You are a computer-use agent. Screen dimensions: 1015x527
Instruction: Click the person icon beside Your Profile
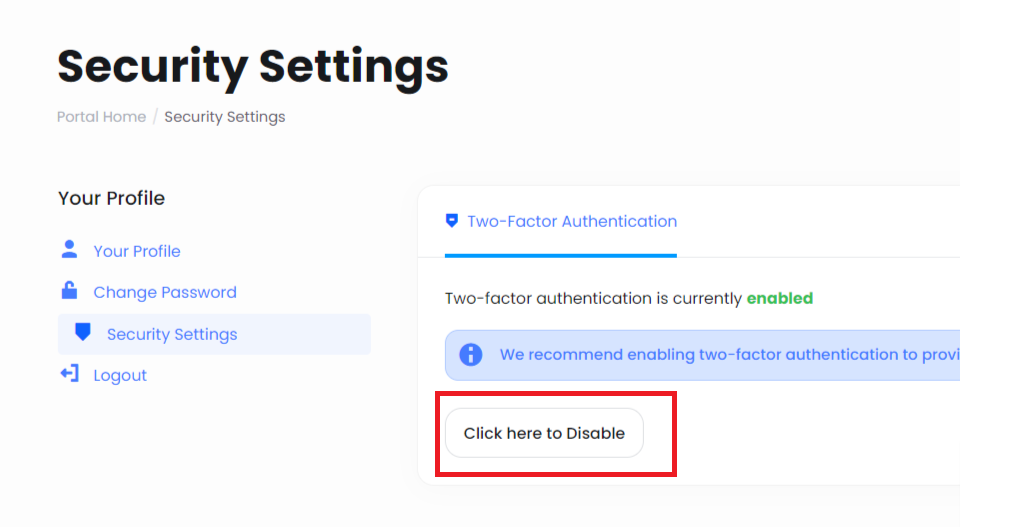(x=69, y=250)
